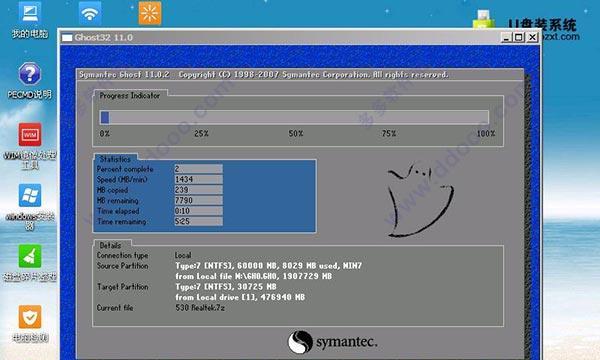Launch the green broom cleanup icon
Image resolution: width=600 pixels, height=360 pixels.
[x=30, y=256]
